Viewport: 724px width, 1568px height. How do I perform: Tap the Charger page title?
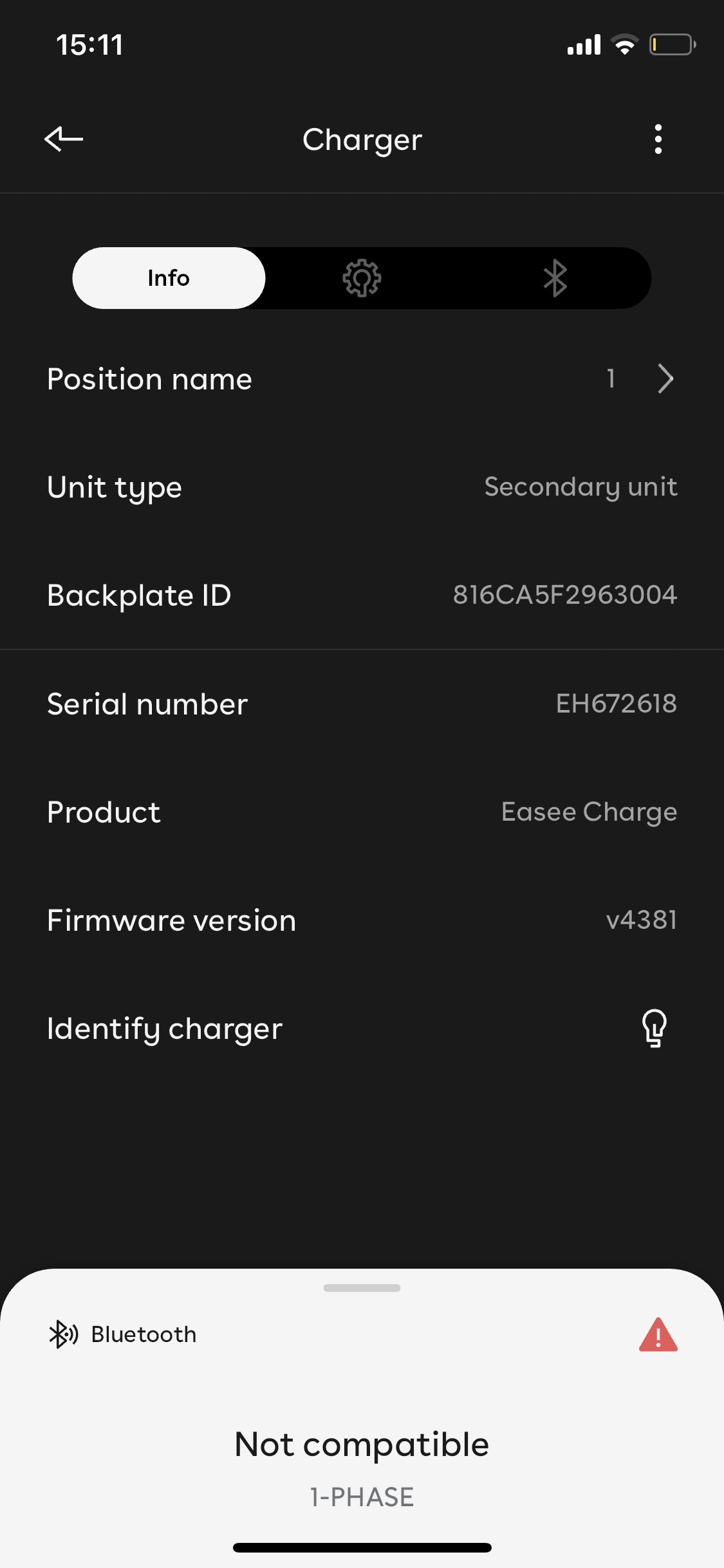coord(362,140)
